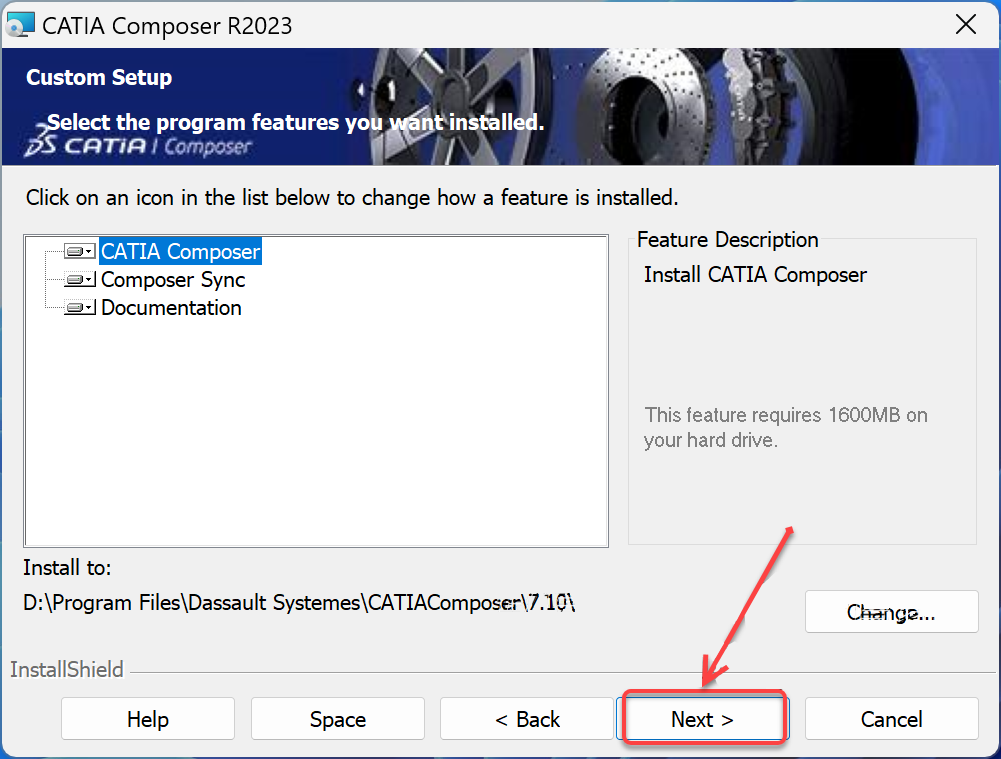Click the Next button to continue
This screenshot has width=1001, height=759.
(x=704, y=718)
